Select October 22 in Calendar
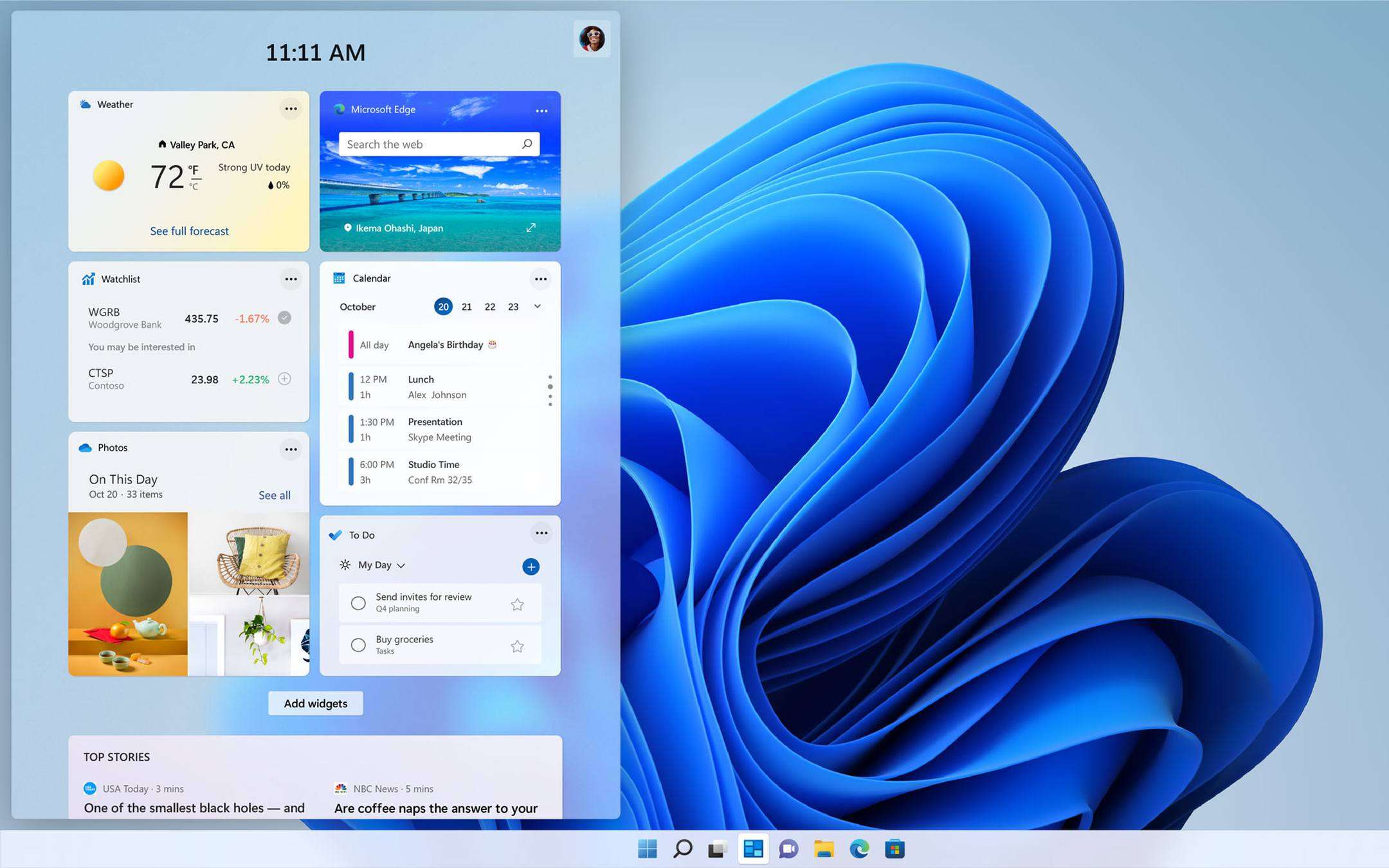Image resolution: width=1389 pixels, height=868 pixels. 490,307
